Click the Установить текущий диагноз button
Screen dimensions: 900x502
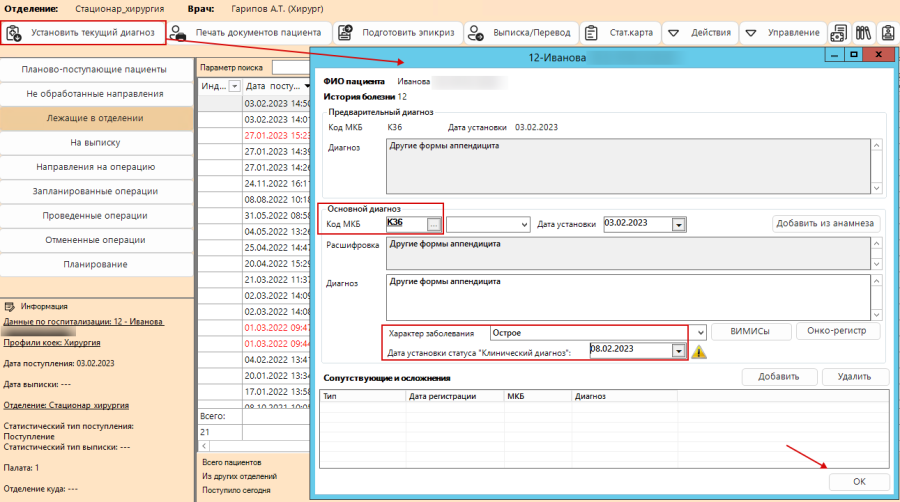coord(83,33)
